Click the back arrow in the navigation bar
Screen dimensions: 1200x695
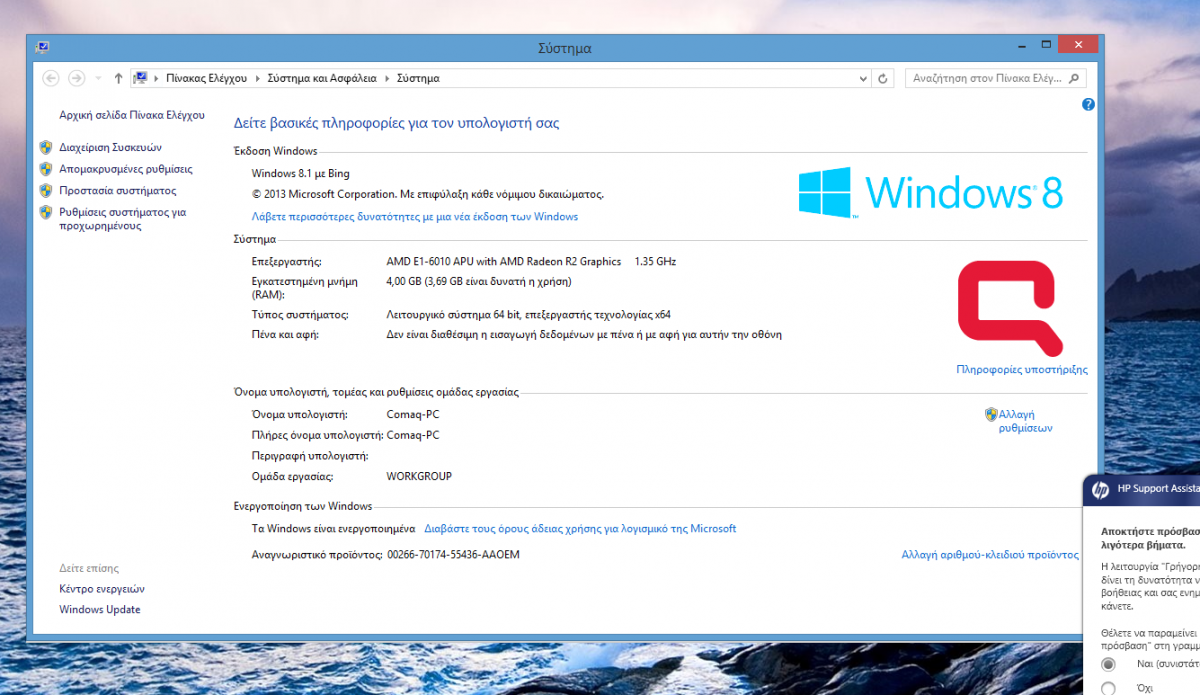coord(51,78)
